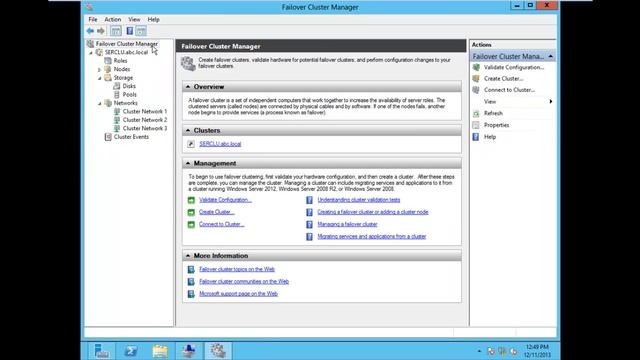640x360 pixels.
Task: Show hidden system tray icons
Action: click(x=479, y=351)
